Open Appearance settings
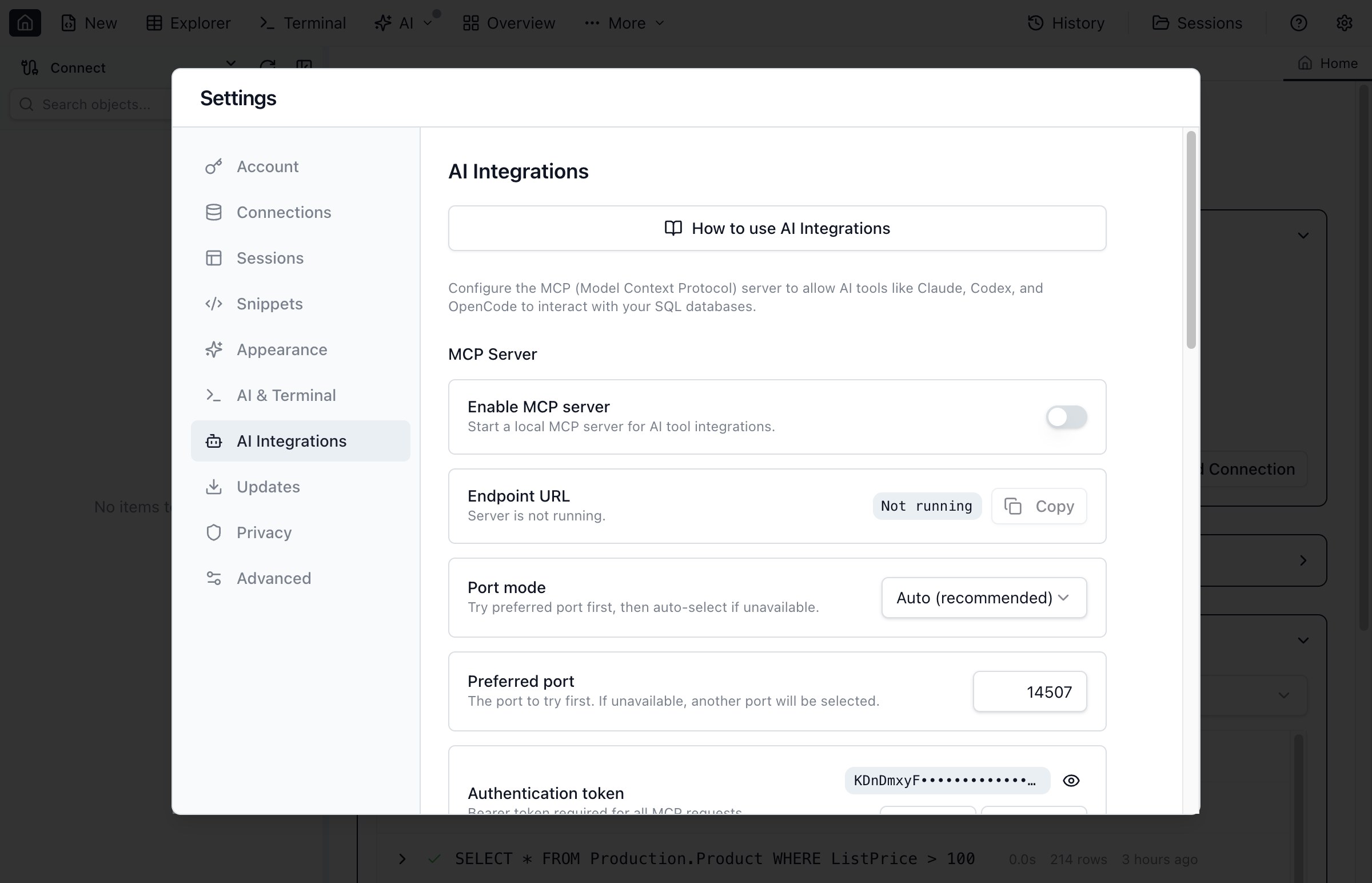Image resolution: width=1372 pixels, height=883 pixels. (282, 349)
